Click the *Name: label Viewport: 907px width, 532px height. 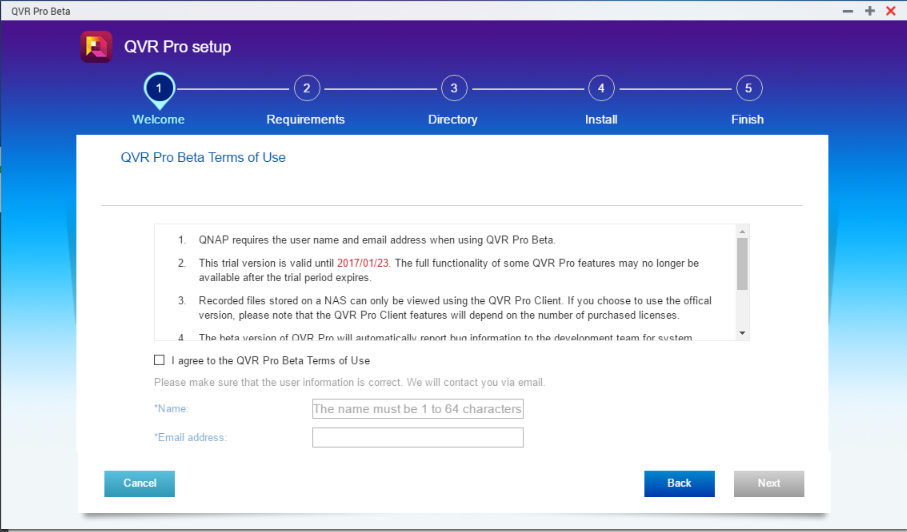pyautogui.click(x=171, y=409)
